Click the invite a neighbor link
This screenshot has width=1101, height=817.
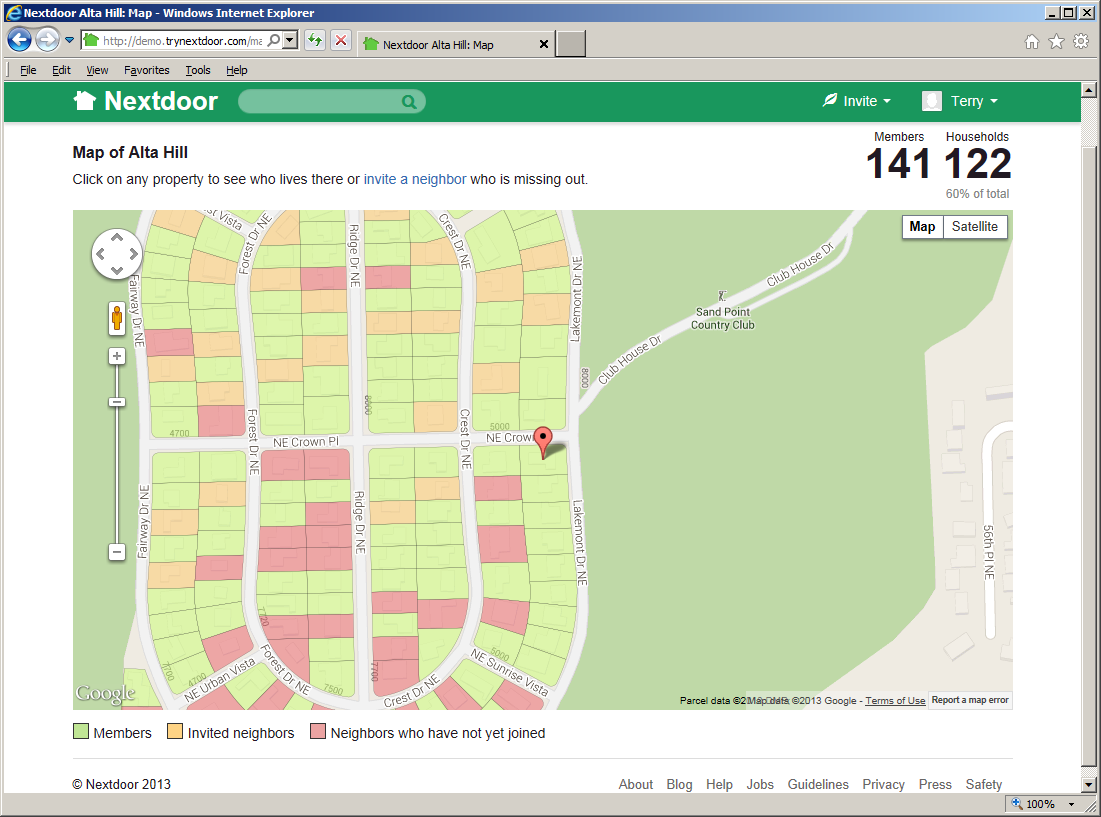(415, 179)
